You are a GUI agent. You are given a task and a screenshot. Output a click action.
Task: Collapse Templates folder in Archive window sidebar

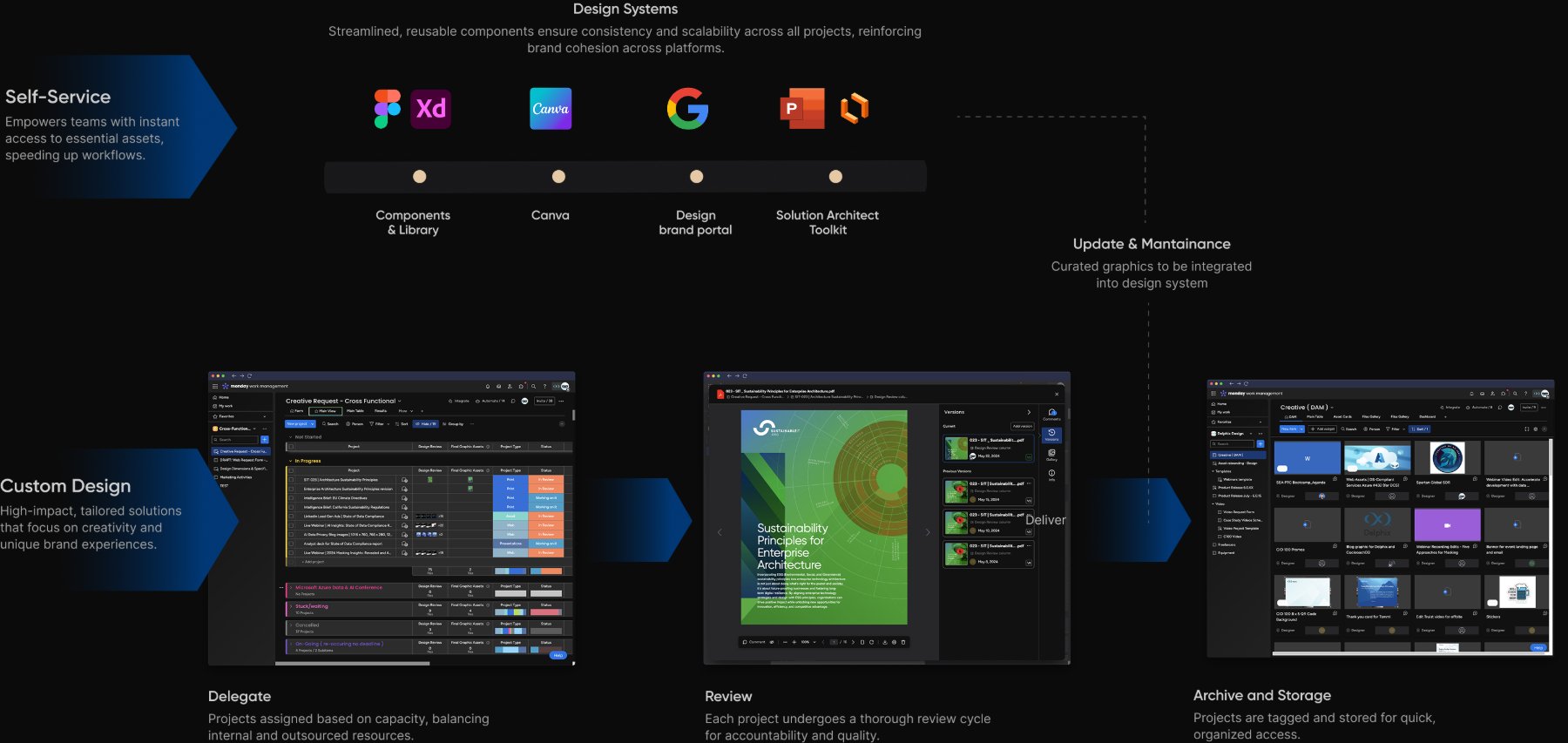1213,471
